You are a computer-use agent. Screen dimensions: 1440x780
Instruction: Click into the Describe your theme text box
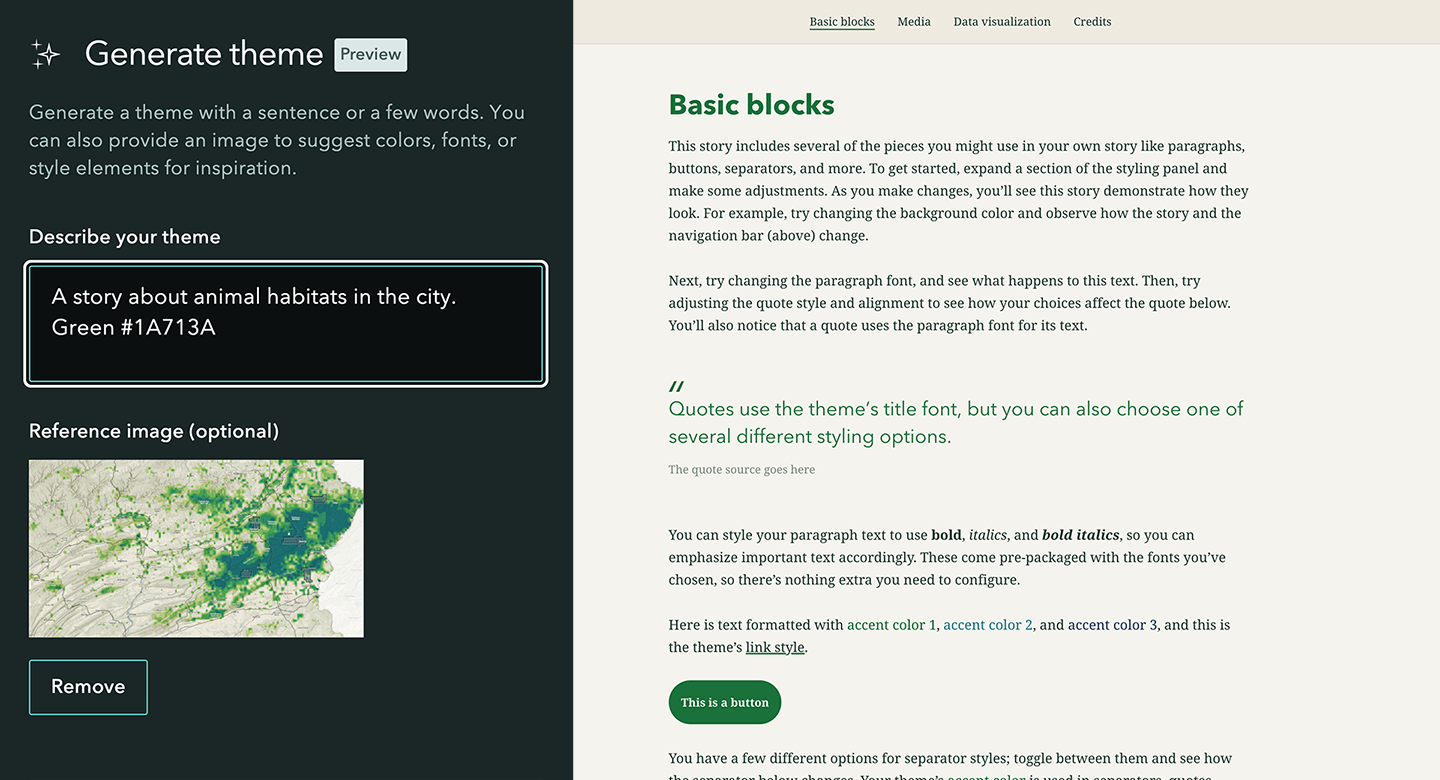coord(286,324)
